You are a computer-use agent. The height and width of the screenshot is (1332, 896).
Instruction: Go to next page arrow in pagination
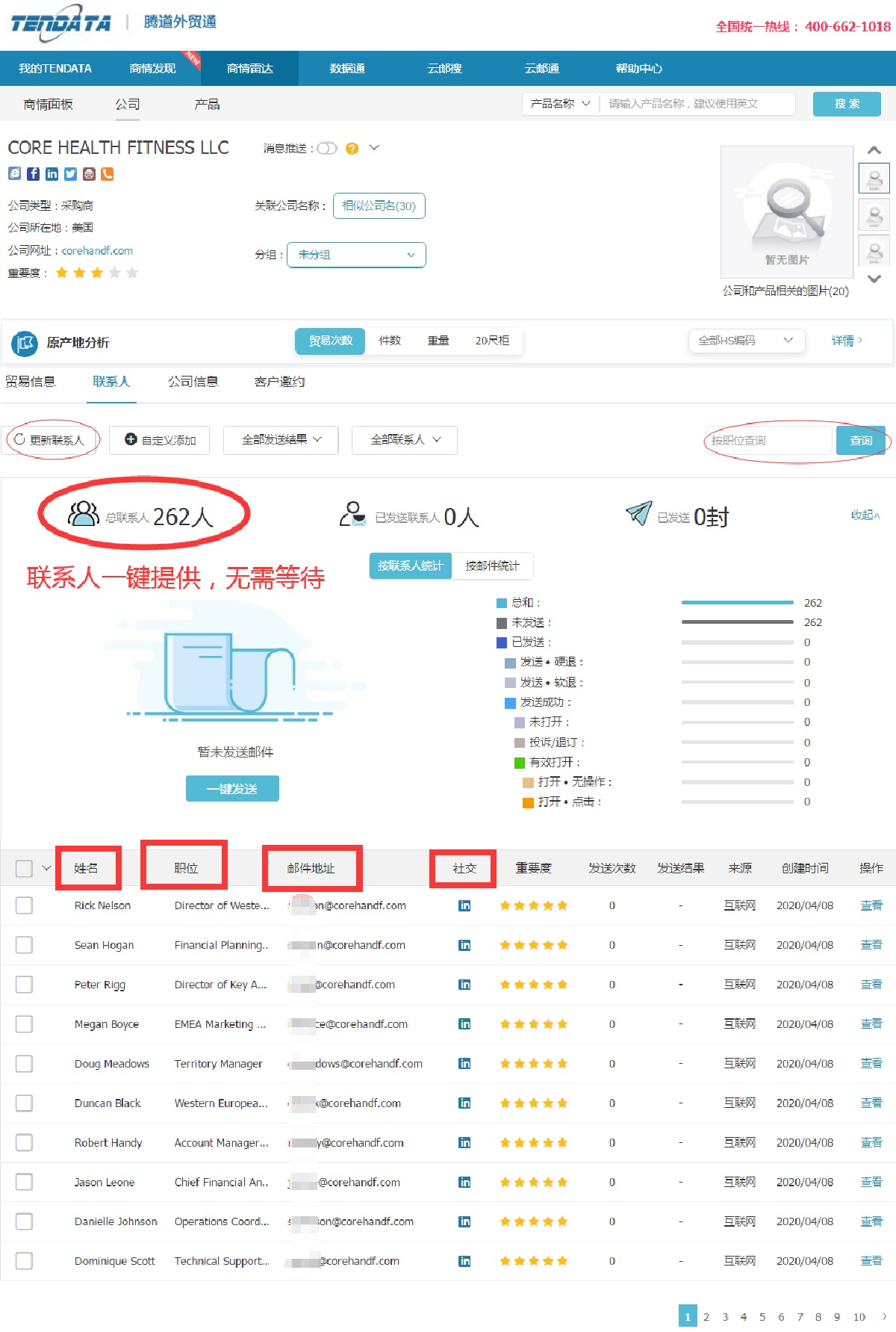[x=884, y=1316]
